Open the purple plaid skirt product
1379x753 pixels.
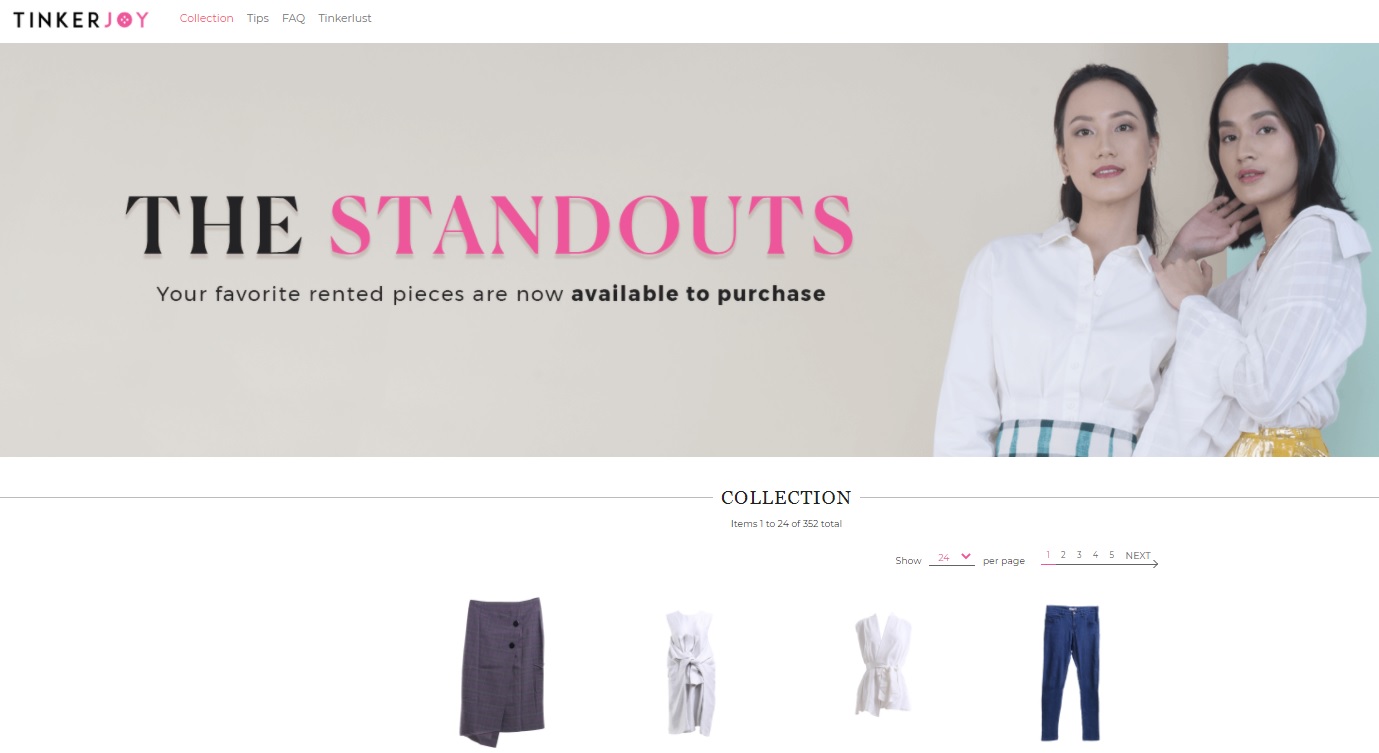(x=502, y=671)
